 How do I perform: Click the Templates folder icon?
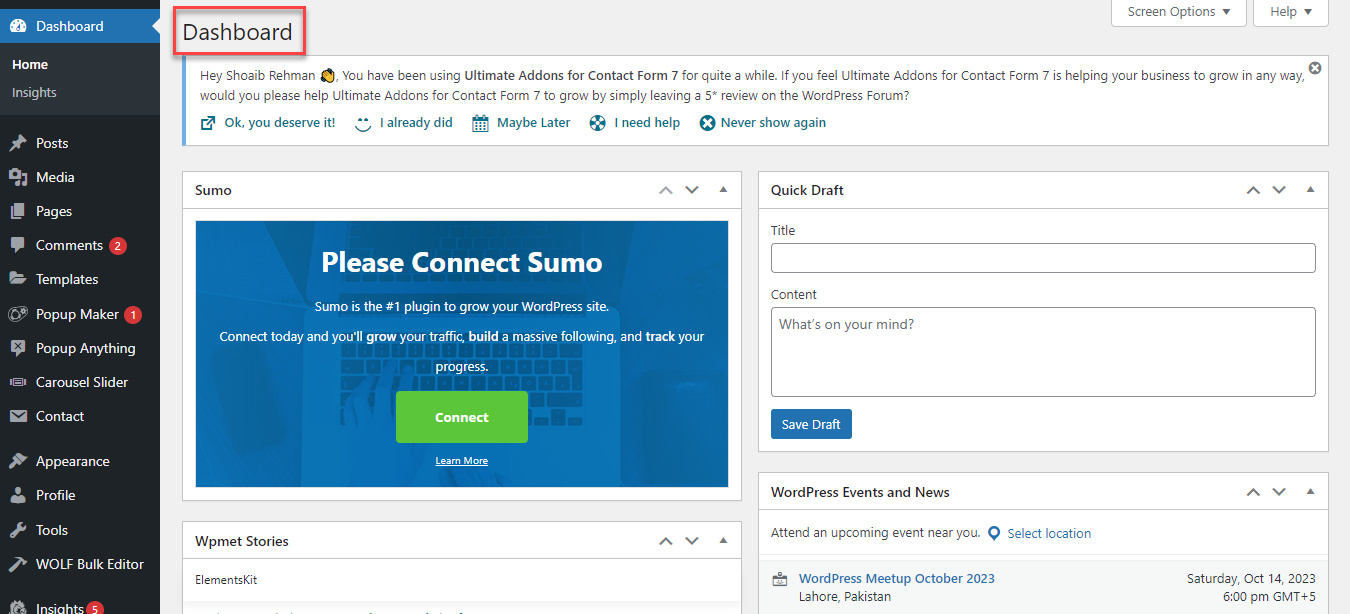pos(18,279)
